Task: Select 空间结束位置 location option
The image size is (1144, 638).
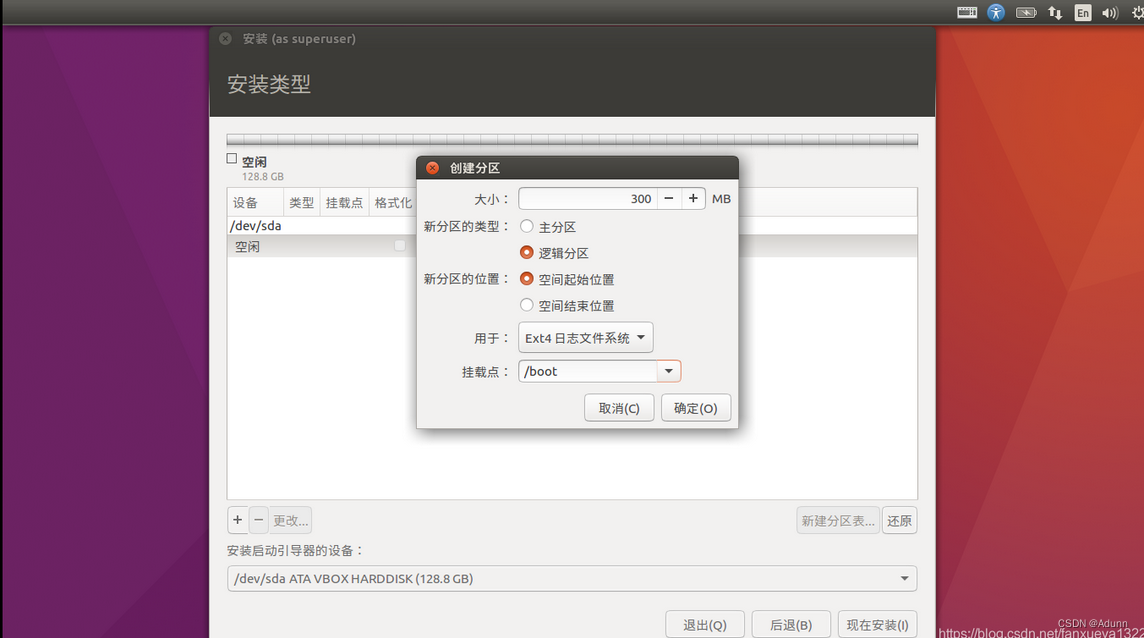Action: 527,305
